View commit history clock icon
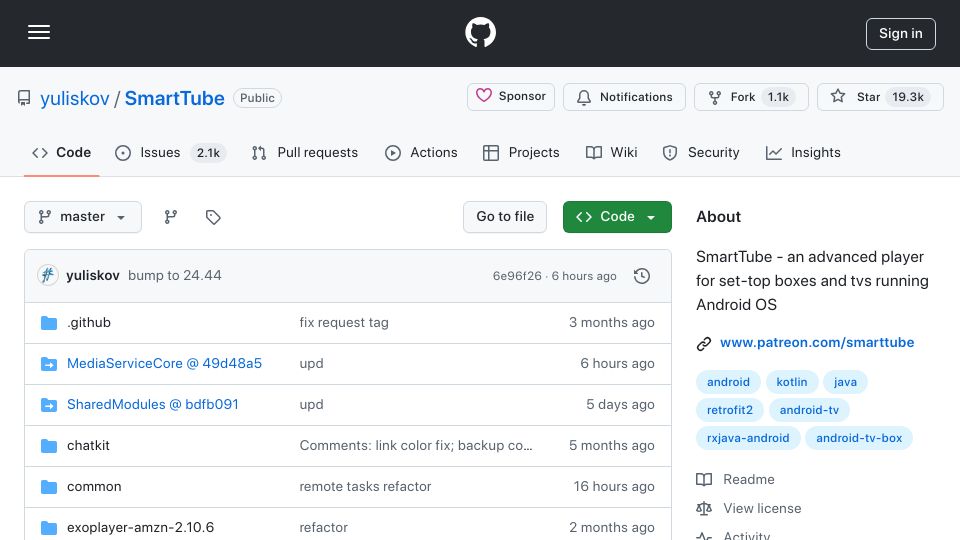 point(642,276)
